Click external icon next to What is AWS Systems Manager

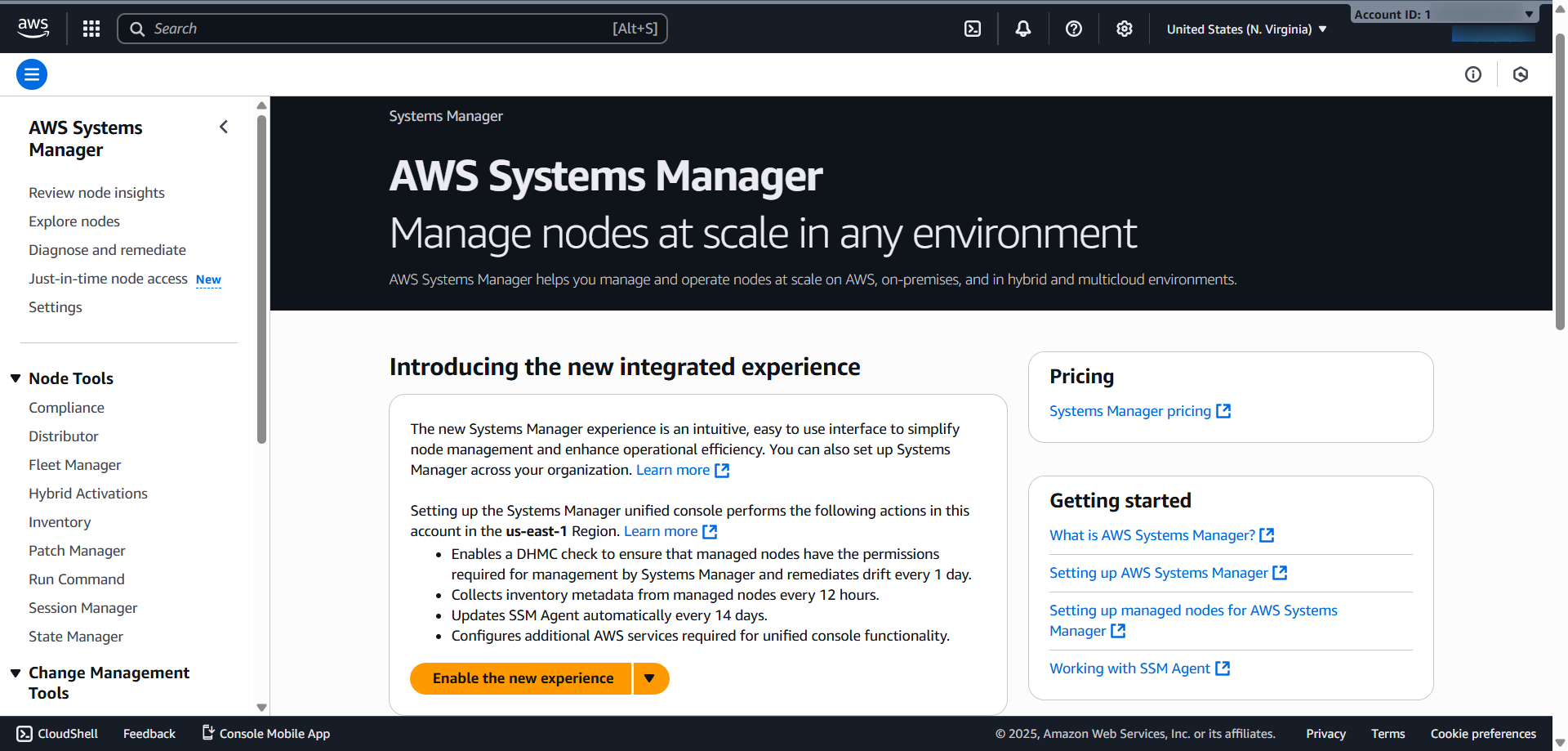tap(1267, 535)
